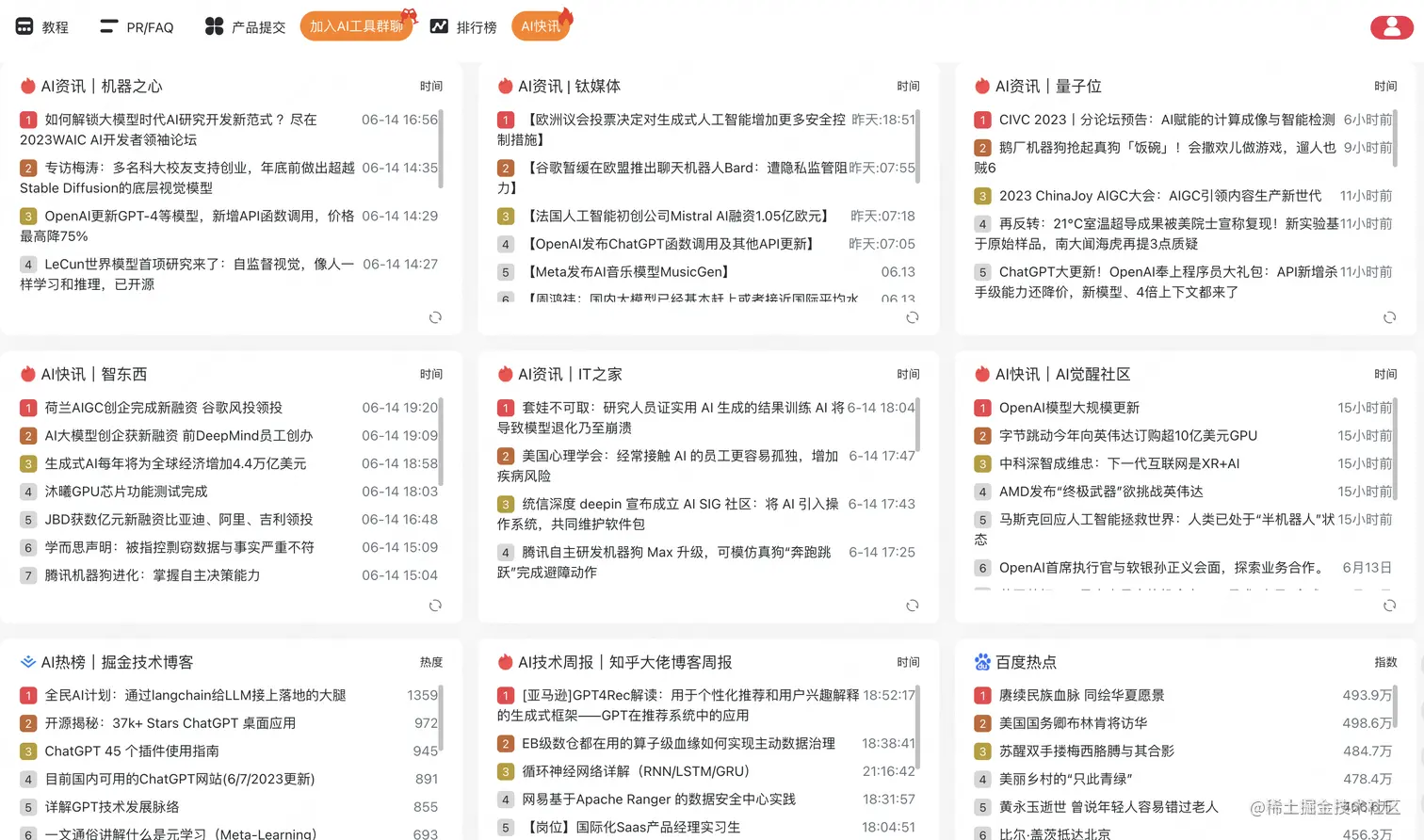The height and width of the screenshot is (840, 1424).
Task: Refresh the 量子位 news card
Action: coord(1389,317)
